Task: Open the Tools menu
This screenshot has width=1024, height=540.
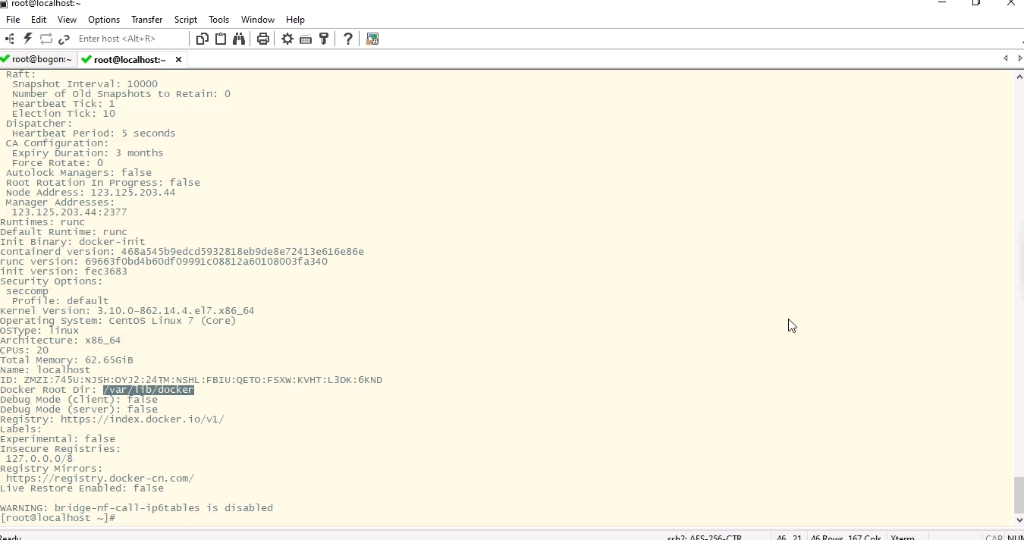Action: click(x=219, y=20)
